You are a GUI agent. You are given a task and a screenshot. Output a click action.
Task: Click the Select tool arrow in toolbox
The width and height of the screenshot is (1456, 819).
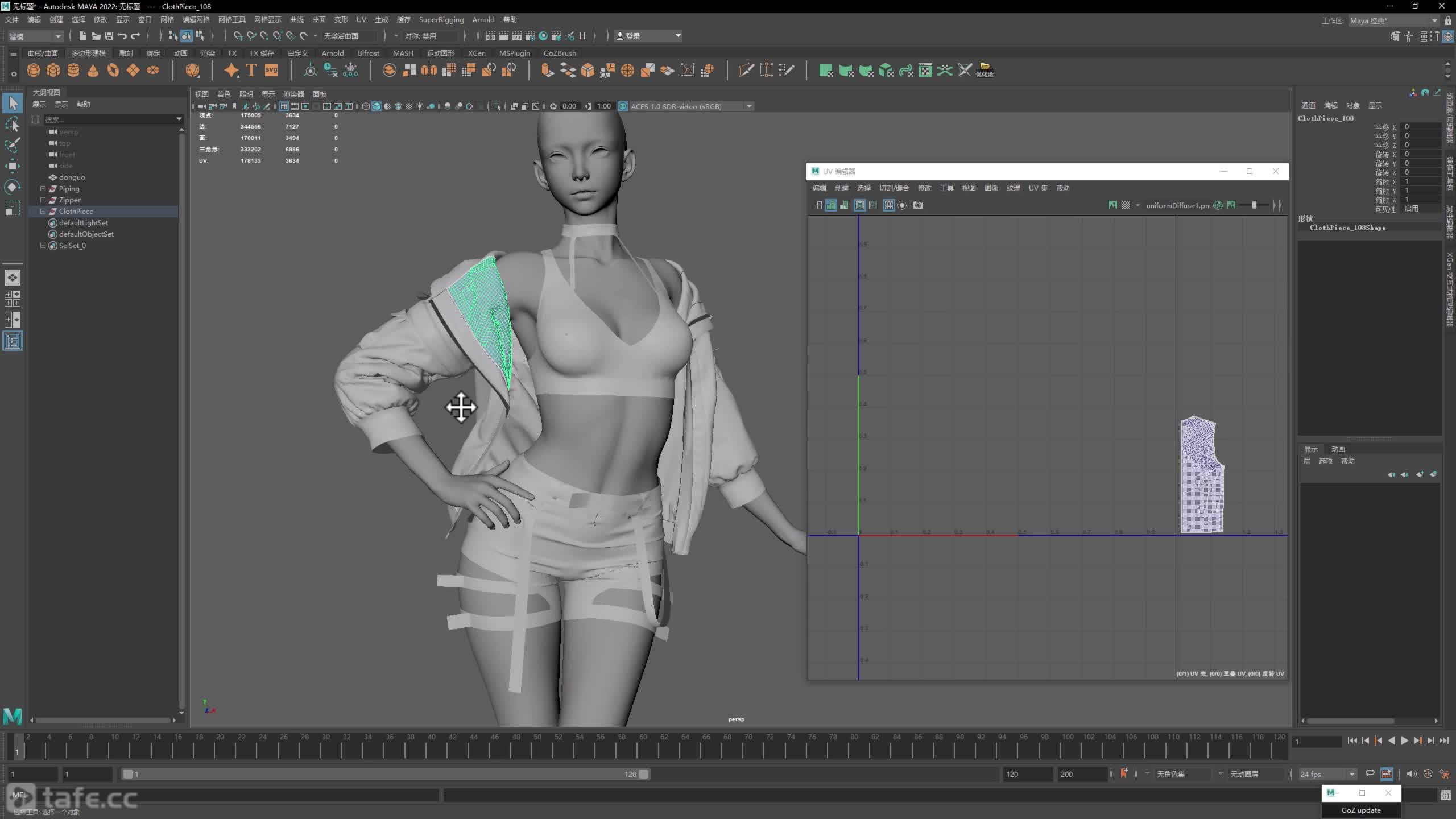12,103
